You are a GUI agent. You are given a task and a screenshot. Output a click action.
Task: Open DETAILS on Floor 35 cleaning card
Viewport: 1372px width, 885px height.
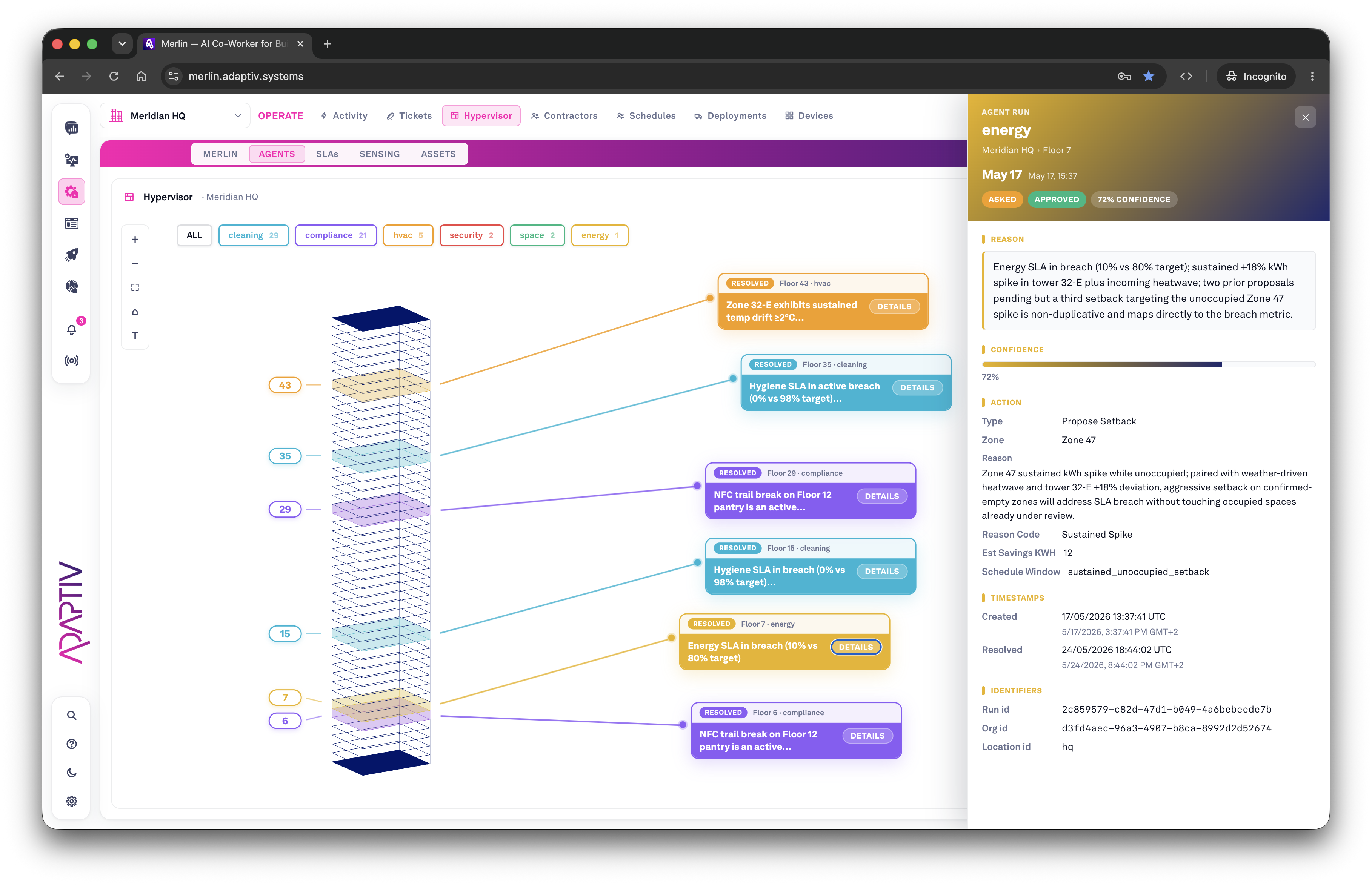click(x=917, y=387)
